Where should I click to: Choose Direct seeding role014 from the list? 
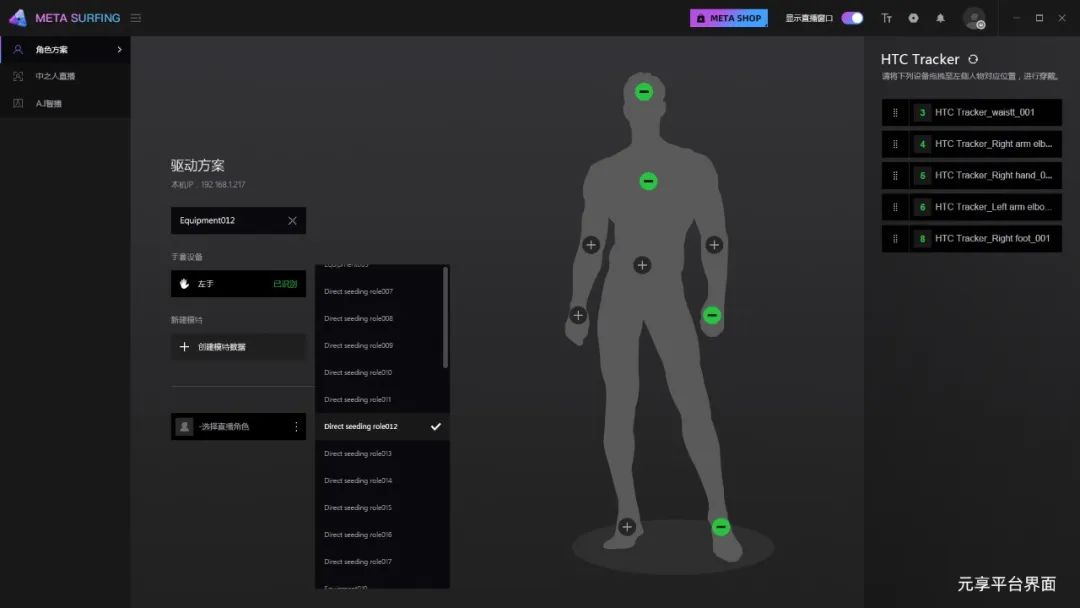coord(358,481)
